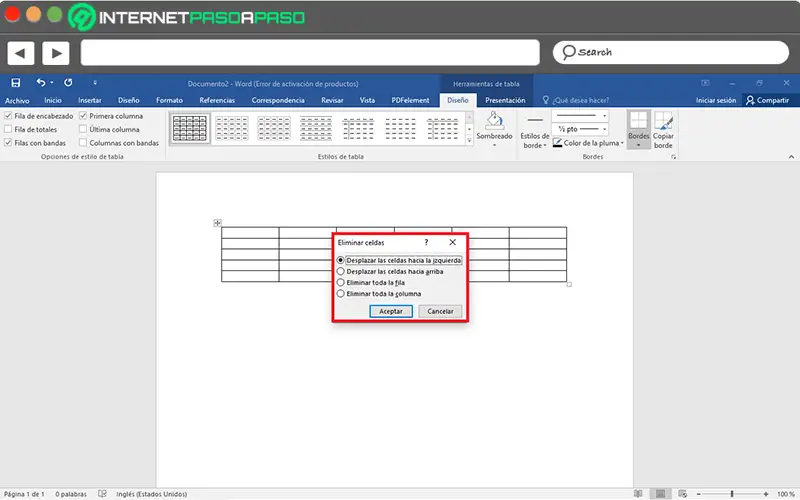Click Iniciar sesión link
The height and width of the screenshot is (500, 800).
click(x=716, y=101)
